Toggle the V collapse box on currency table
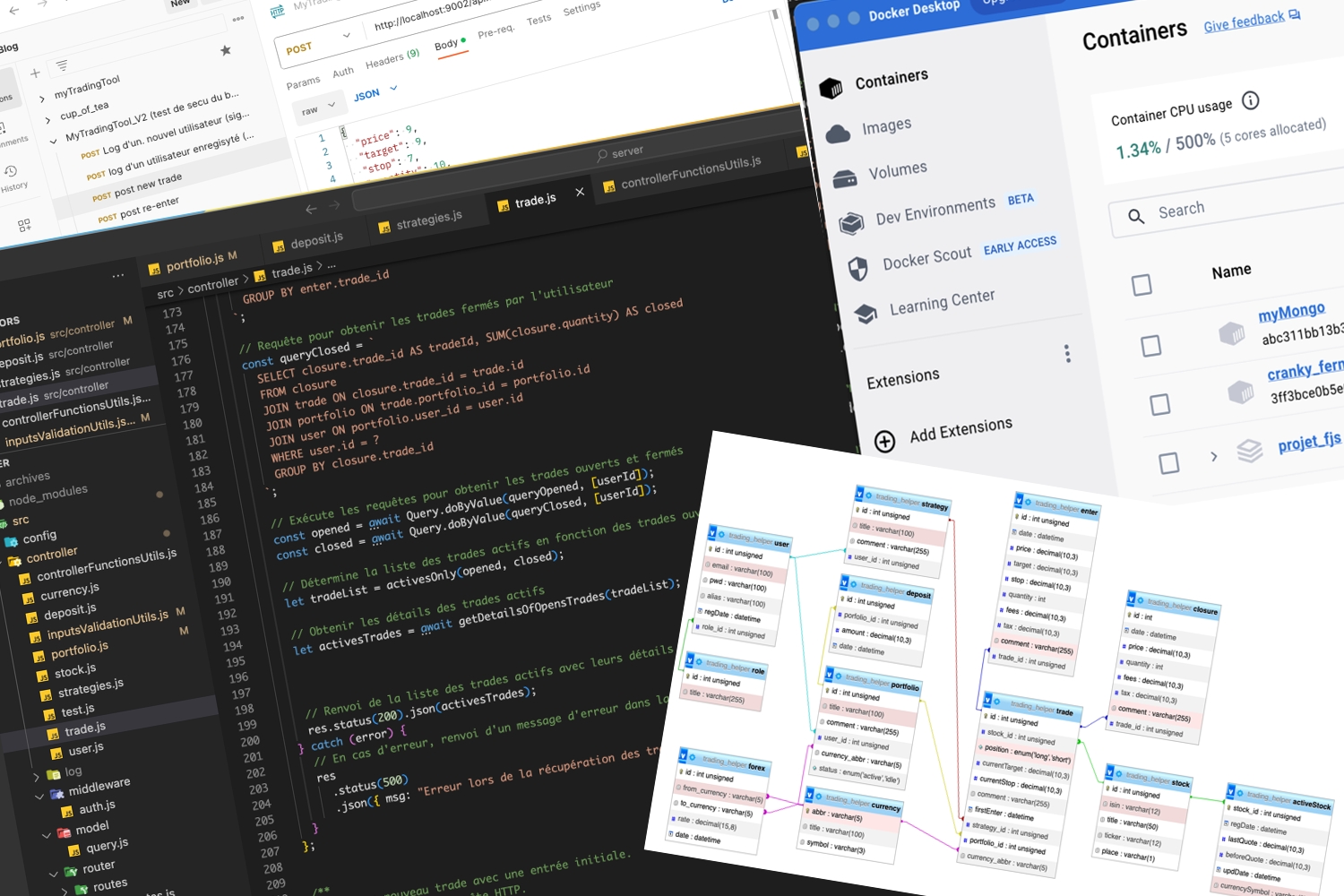The image size is (1344, 896). [811, 794]
